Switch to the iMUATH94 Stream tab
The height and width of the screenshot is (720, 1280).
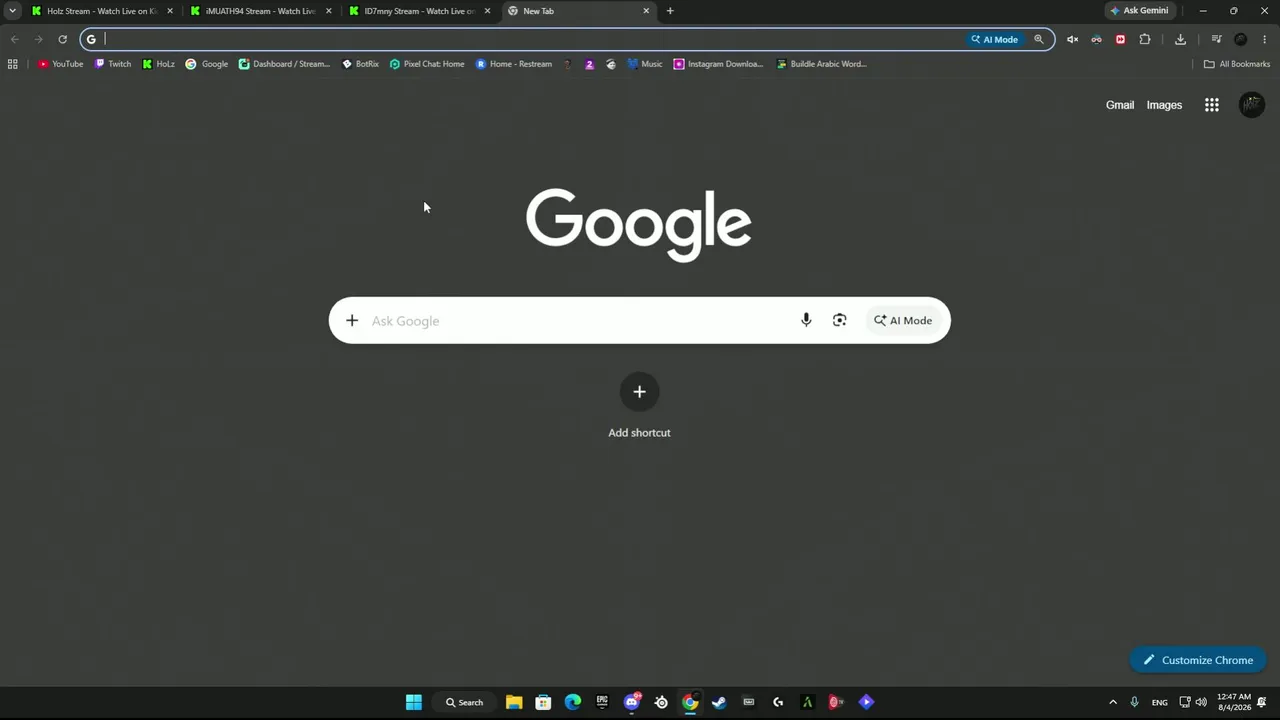coord(260,11)
